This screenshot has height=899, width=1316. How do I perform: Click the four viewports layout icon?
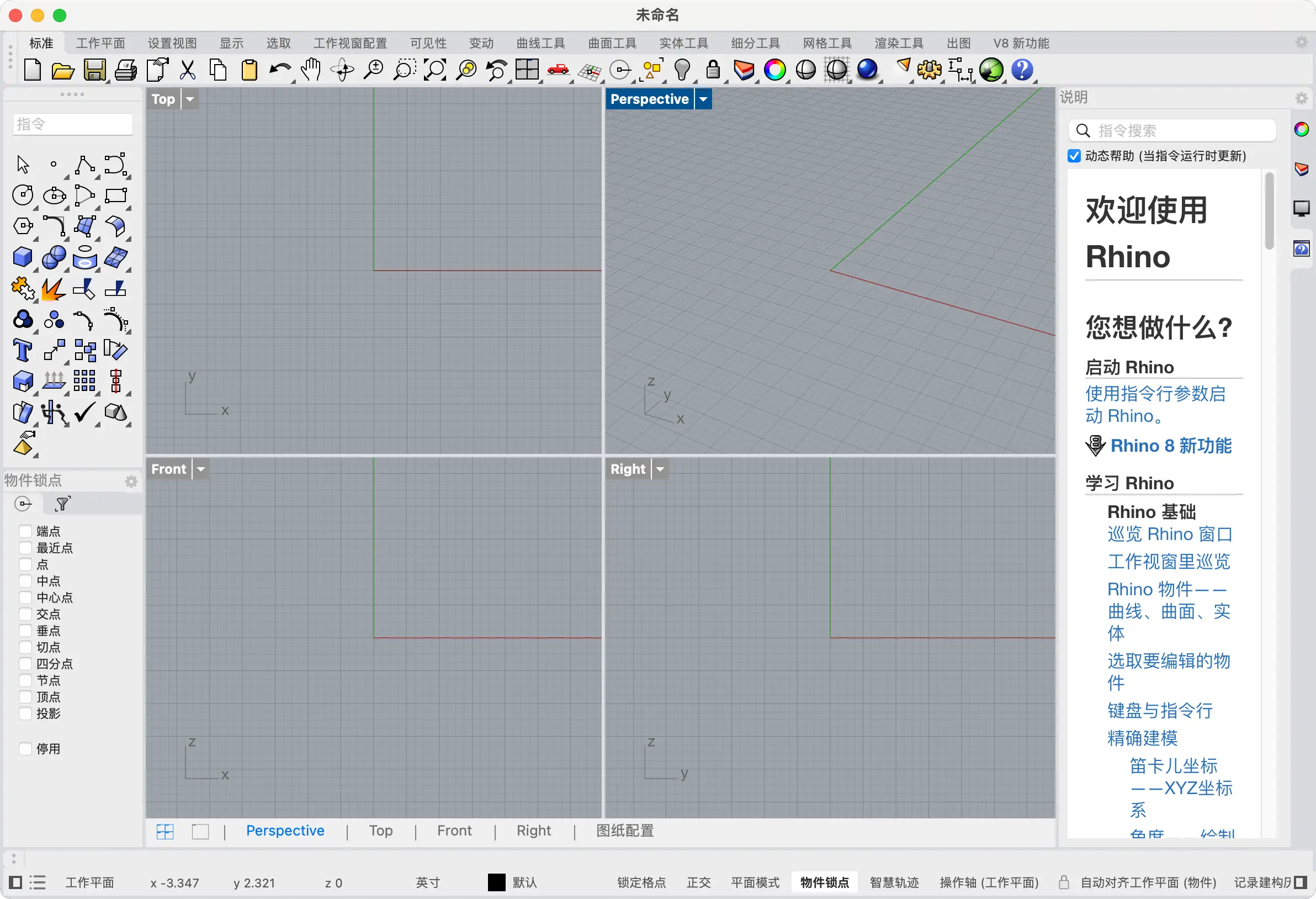(527, 70)
